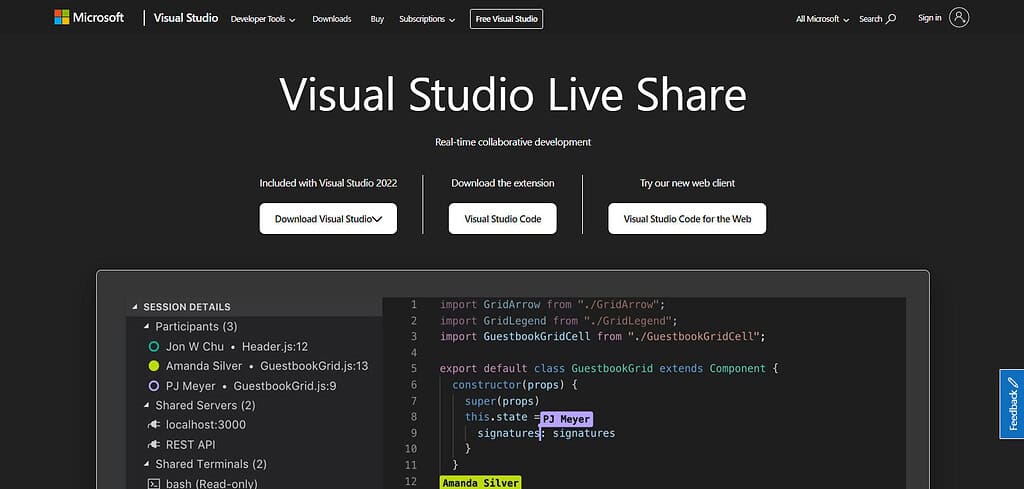Click the Microsoft logo

[89, 18]
